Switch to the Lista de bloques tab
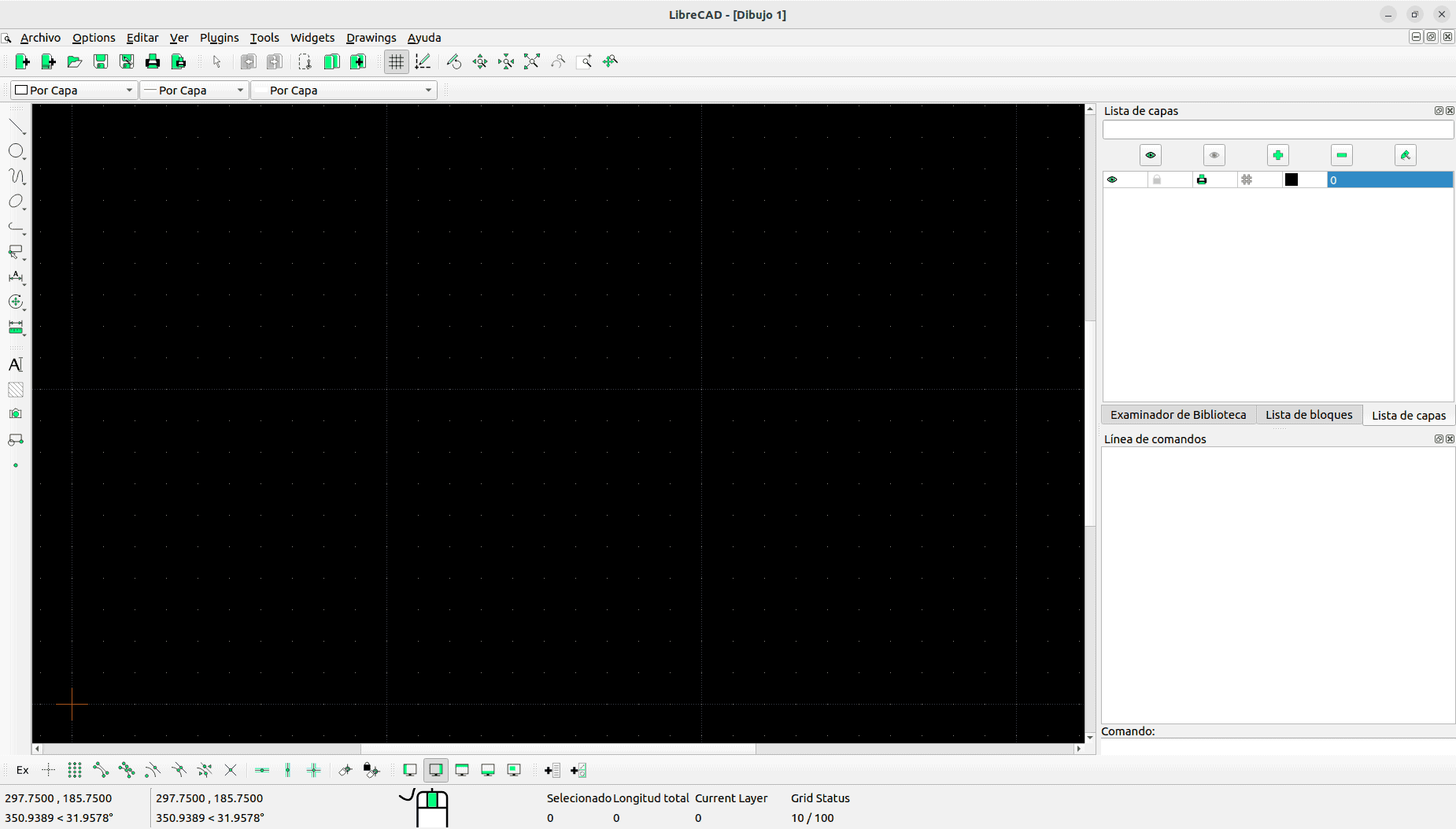This screenshot has width=1456, height=829. coord(1309,415)
